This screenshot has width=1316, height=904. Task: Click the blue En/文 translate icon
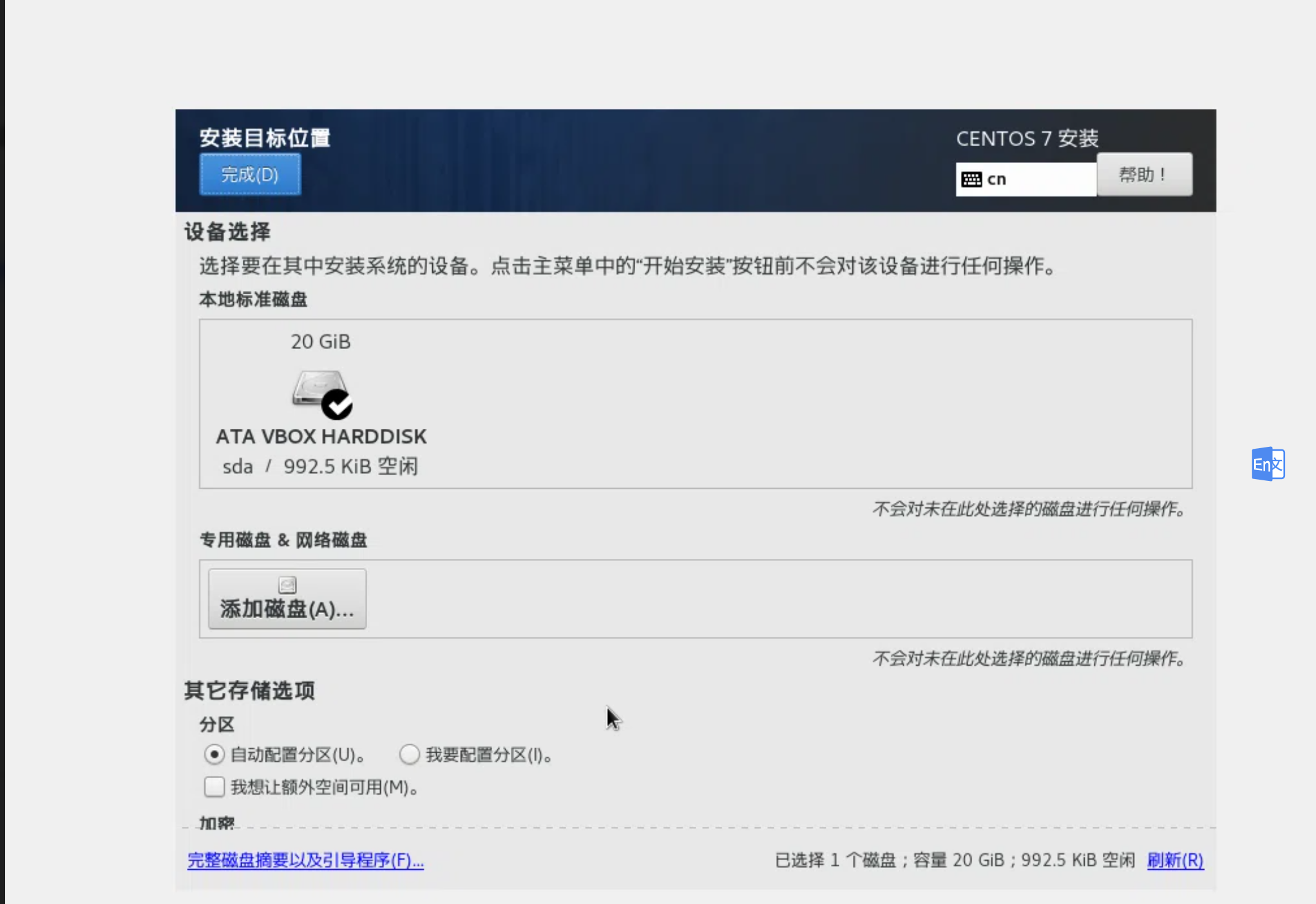[1268, 464]
